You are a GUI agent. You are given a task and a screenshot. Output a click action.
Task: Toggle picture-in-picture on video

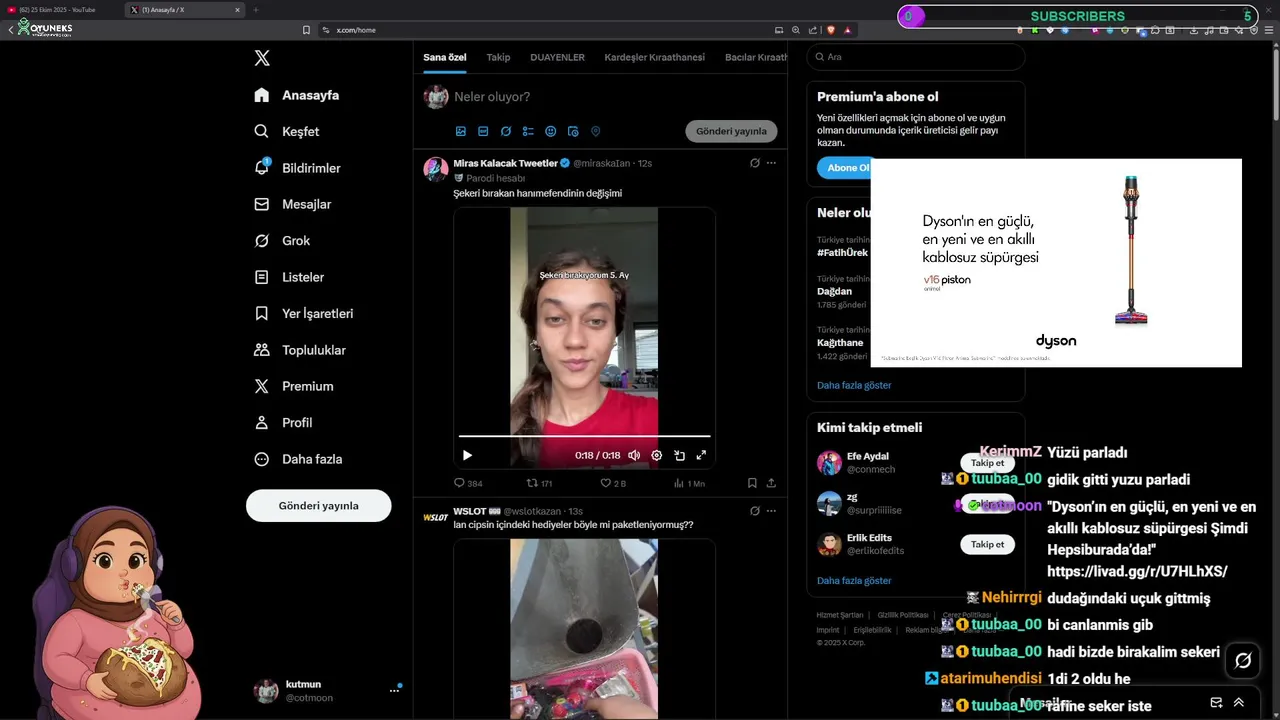click(679, 455)
